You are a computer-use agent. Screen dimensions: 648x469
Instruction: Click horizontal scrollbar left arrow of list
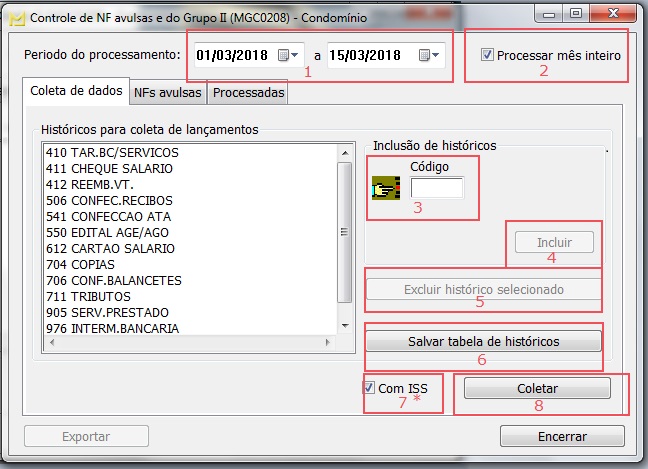(52, 342)
